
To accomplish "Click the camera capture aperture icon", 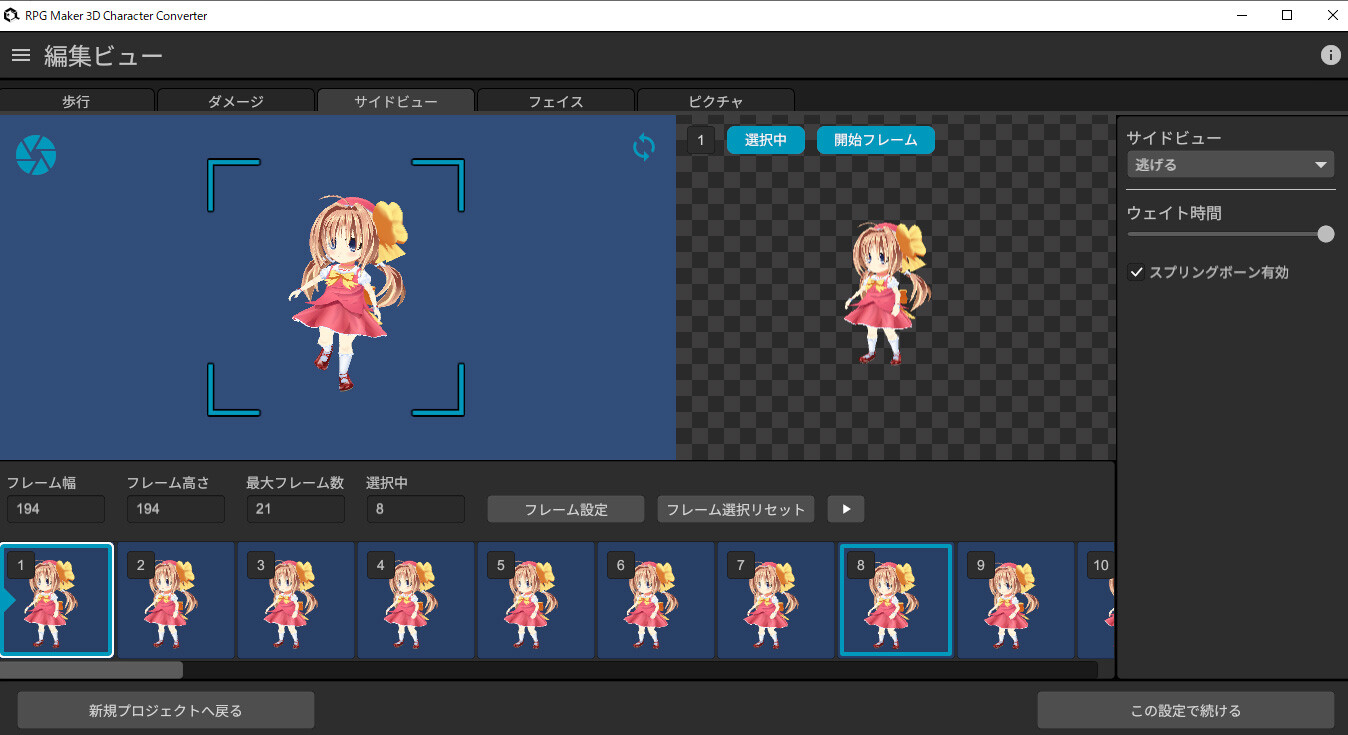I will tap(35, 155).
